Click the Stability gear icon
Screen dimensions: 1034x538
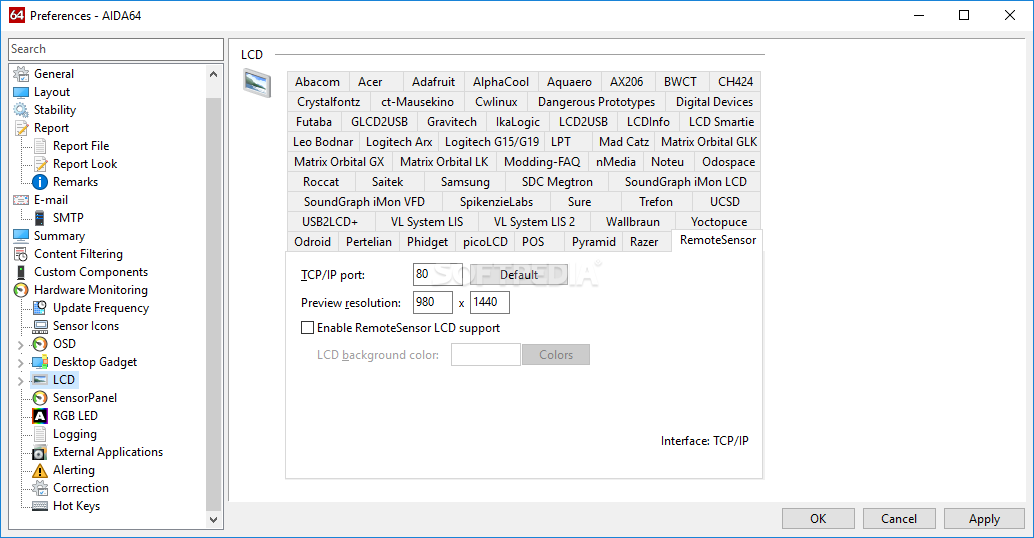[x=21, y=110]
